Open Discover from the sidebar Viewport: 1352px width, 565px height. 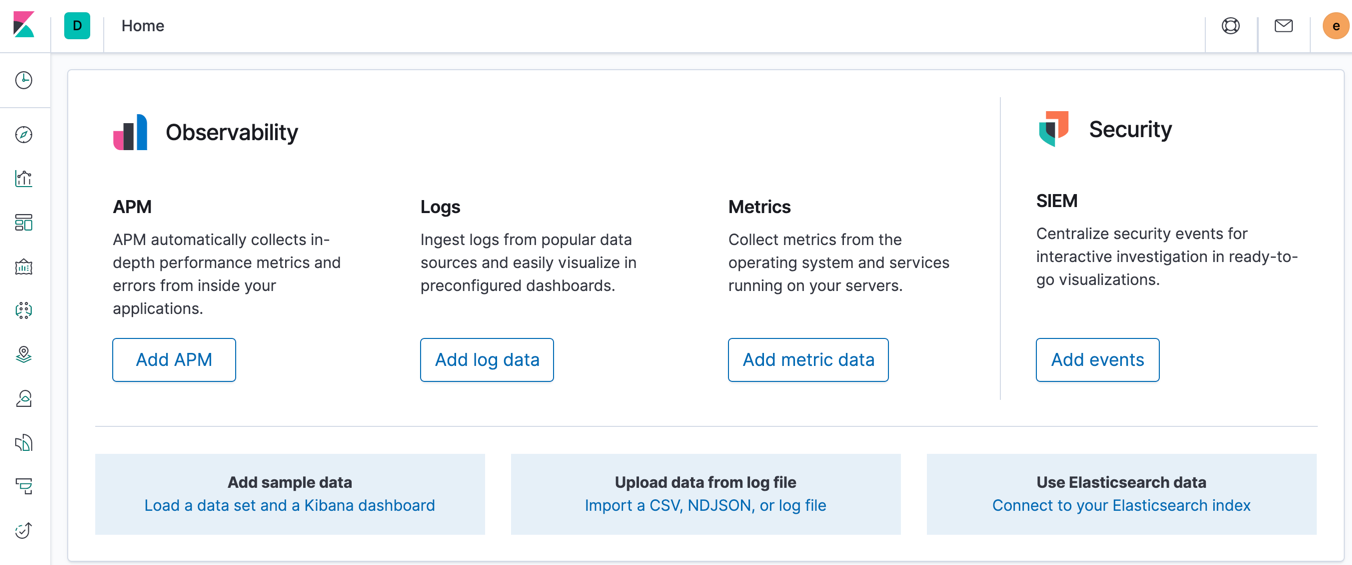(24, 135)
